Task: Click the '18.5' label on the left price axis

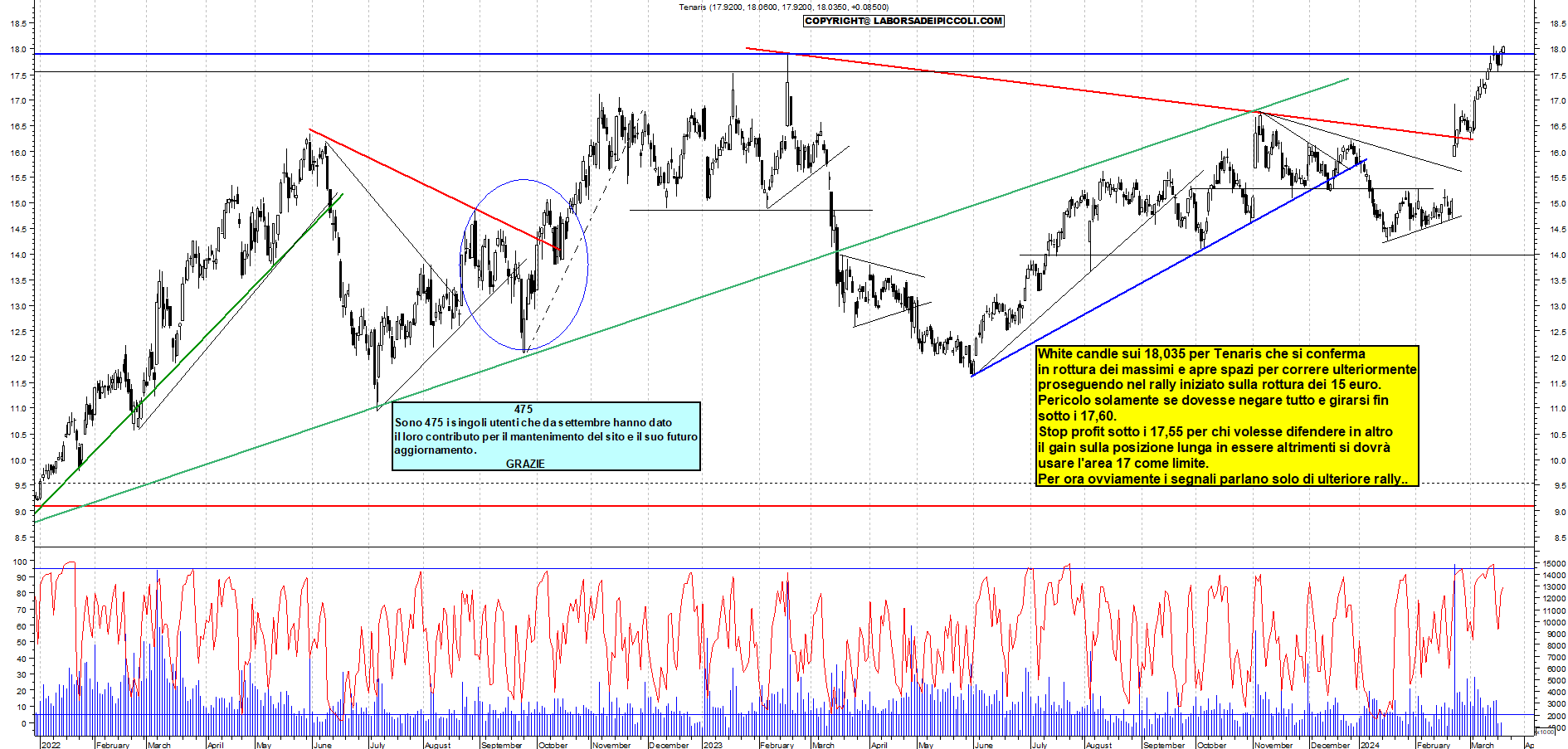Action: coord(19,24)
